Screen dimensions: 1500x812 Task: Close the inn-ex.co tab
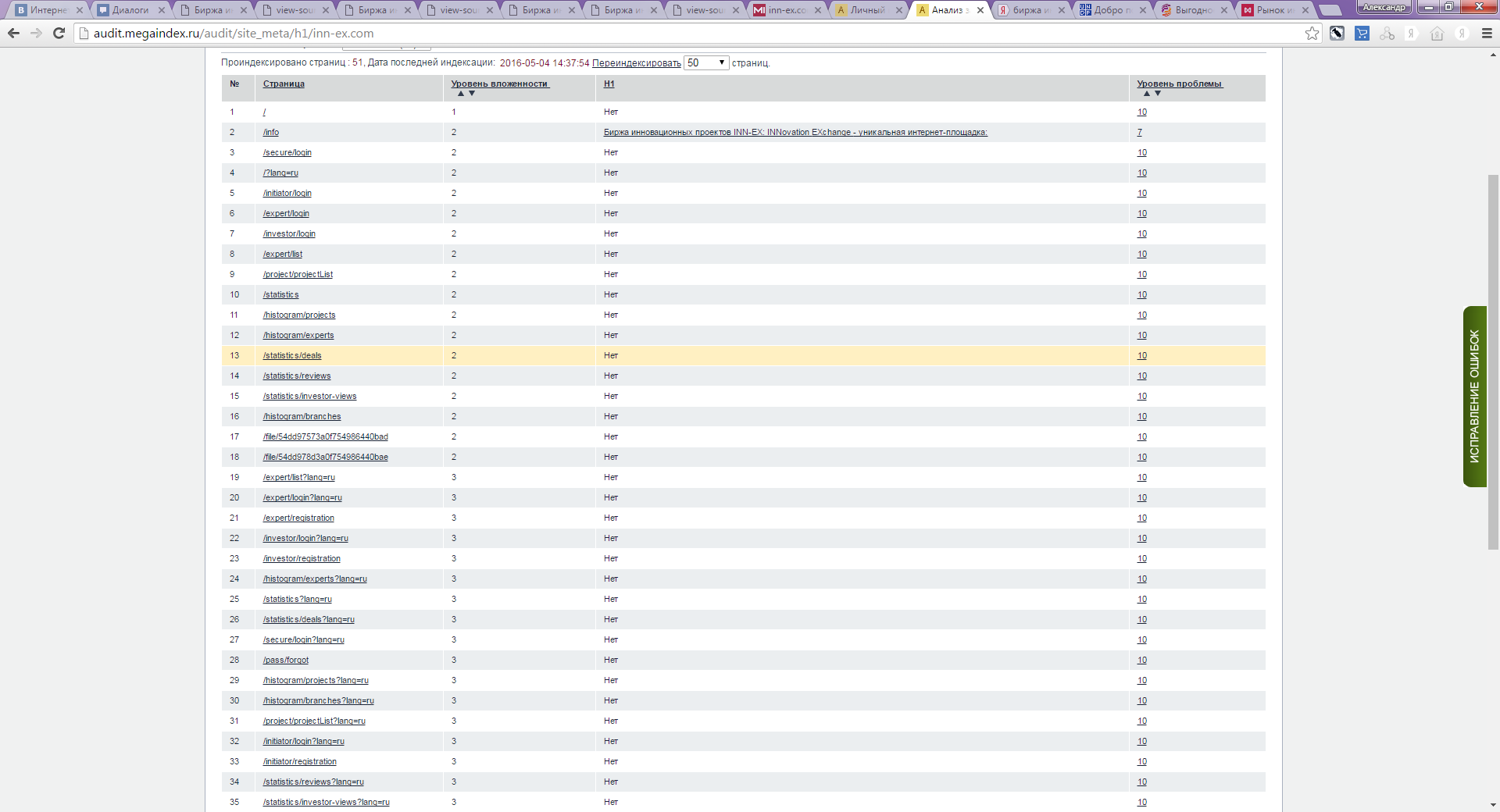point(818,10)
